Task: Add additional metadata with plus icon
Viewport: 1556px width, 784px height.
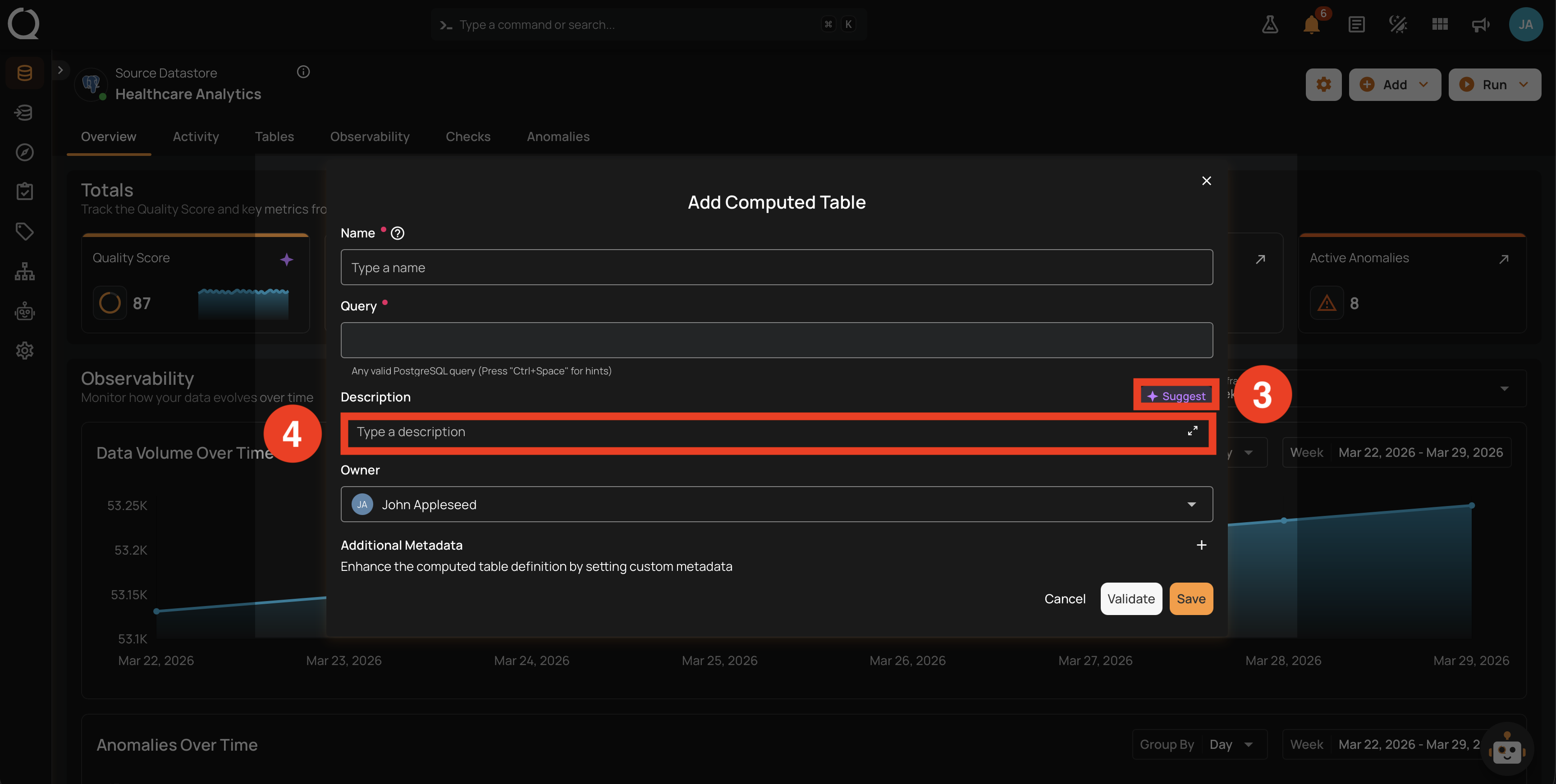Action: click(1201, 545)
